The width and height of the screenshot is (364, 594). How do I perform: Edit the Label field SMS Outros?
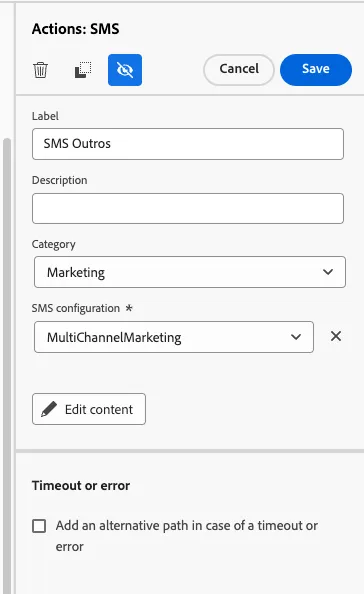click(x=188, y=144)
